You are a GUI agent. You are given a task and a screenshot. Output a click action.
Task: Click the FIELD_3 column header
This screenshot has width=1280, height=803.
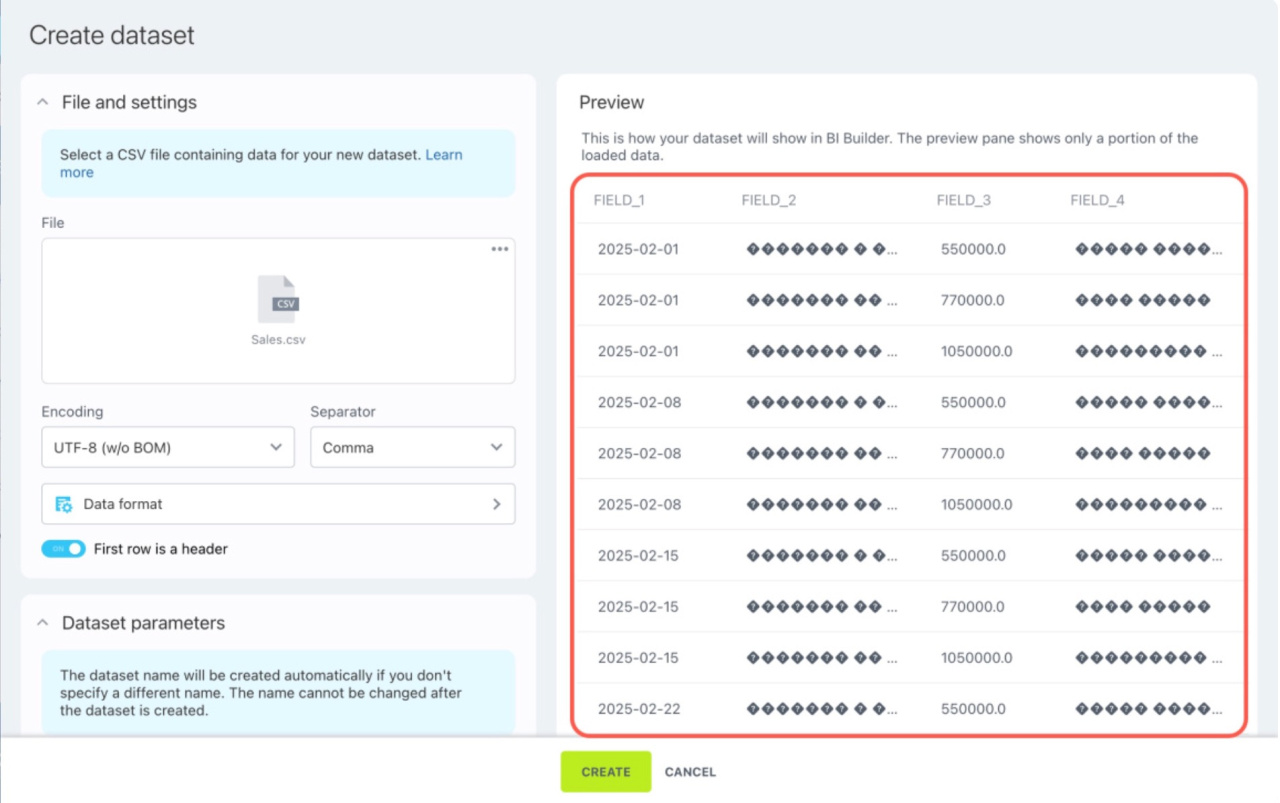click(963, 200)
